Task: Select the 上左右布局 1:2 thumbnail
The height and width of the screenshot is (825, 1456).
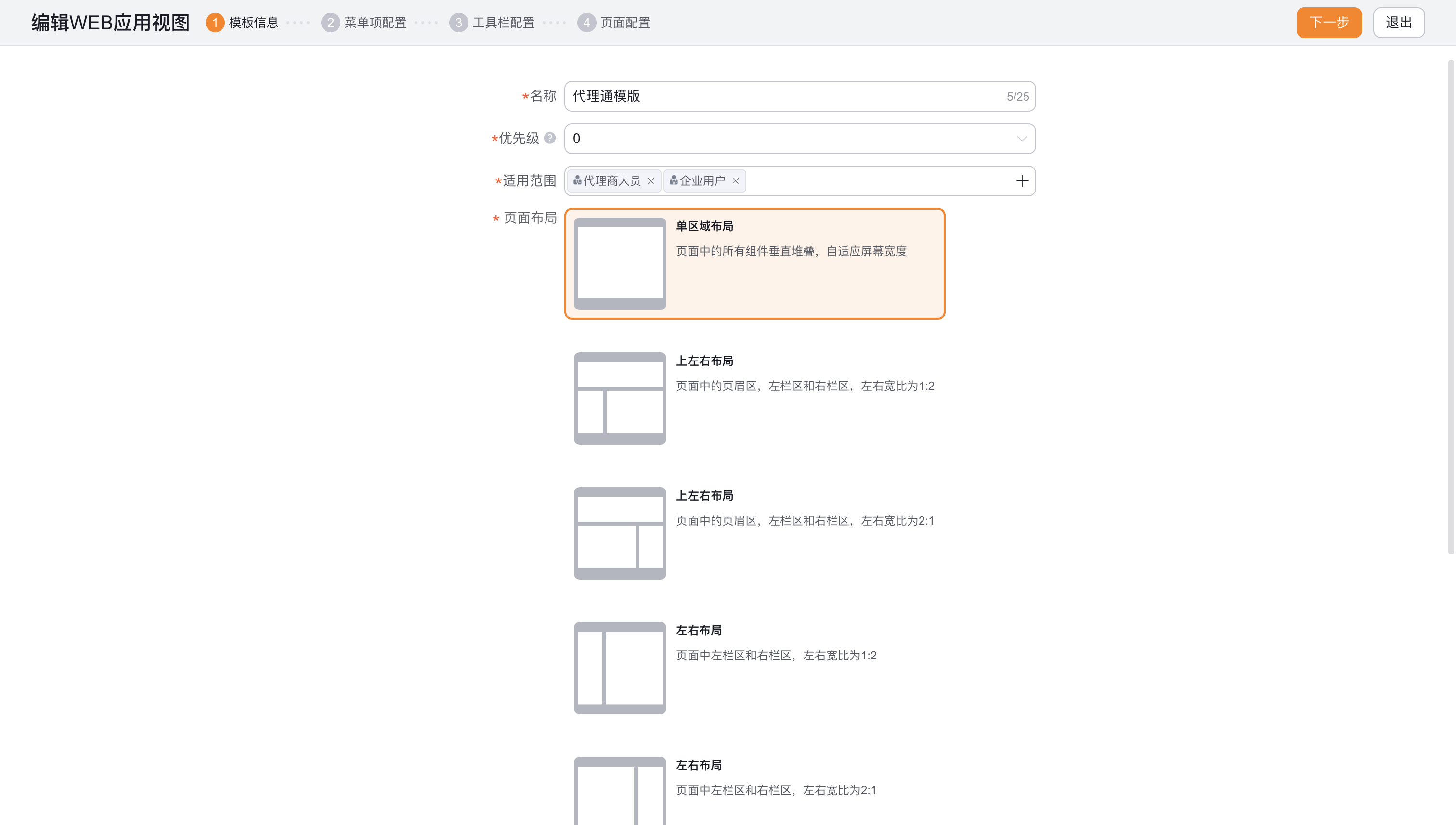Action: click(620, 399)
